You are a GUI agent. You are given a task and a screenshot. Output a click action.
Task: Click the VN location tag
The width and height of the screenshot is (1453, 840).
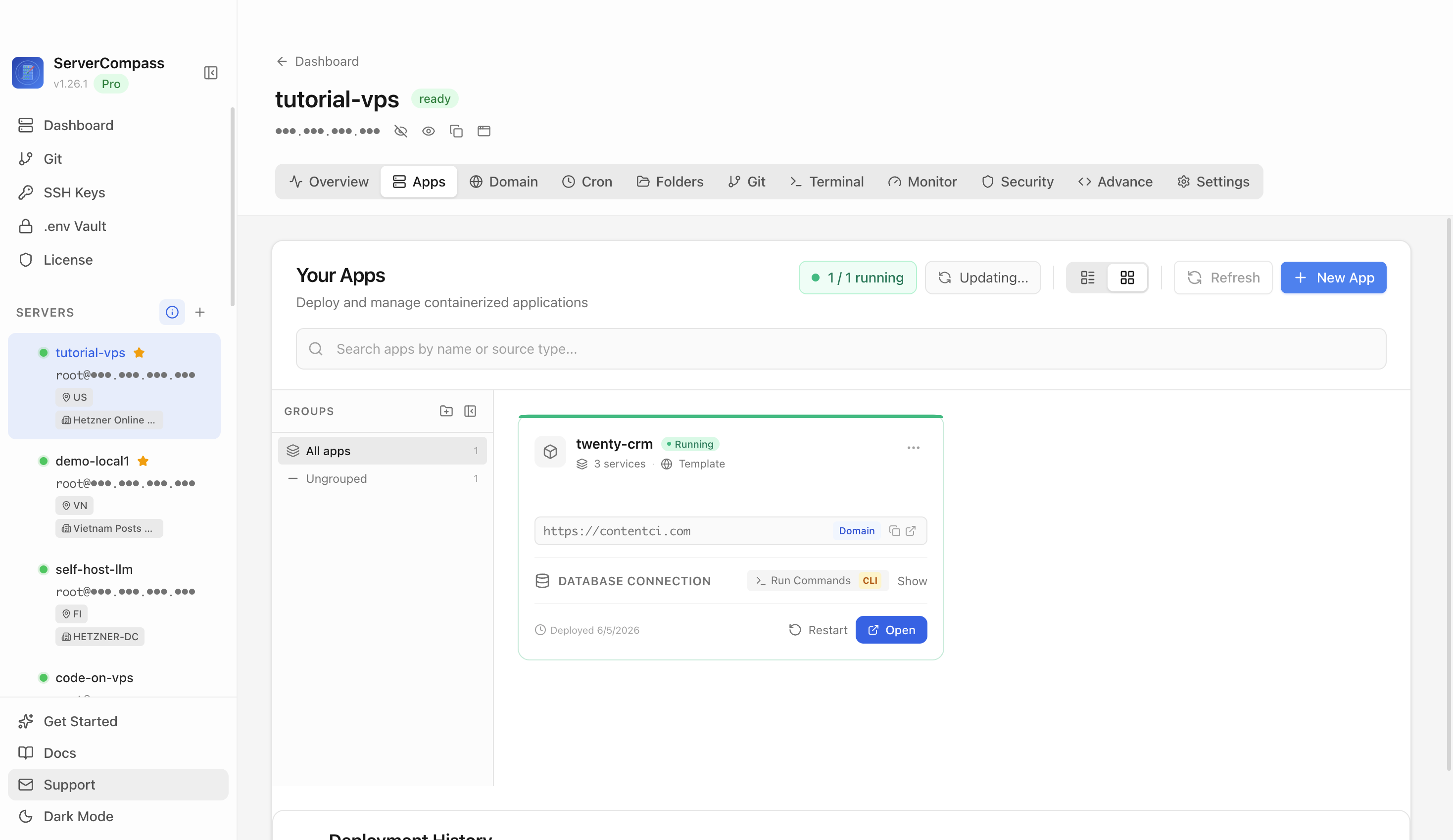coord(74,506)
